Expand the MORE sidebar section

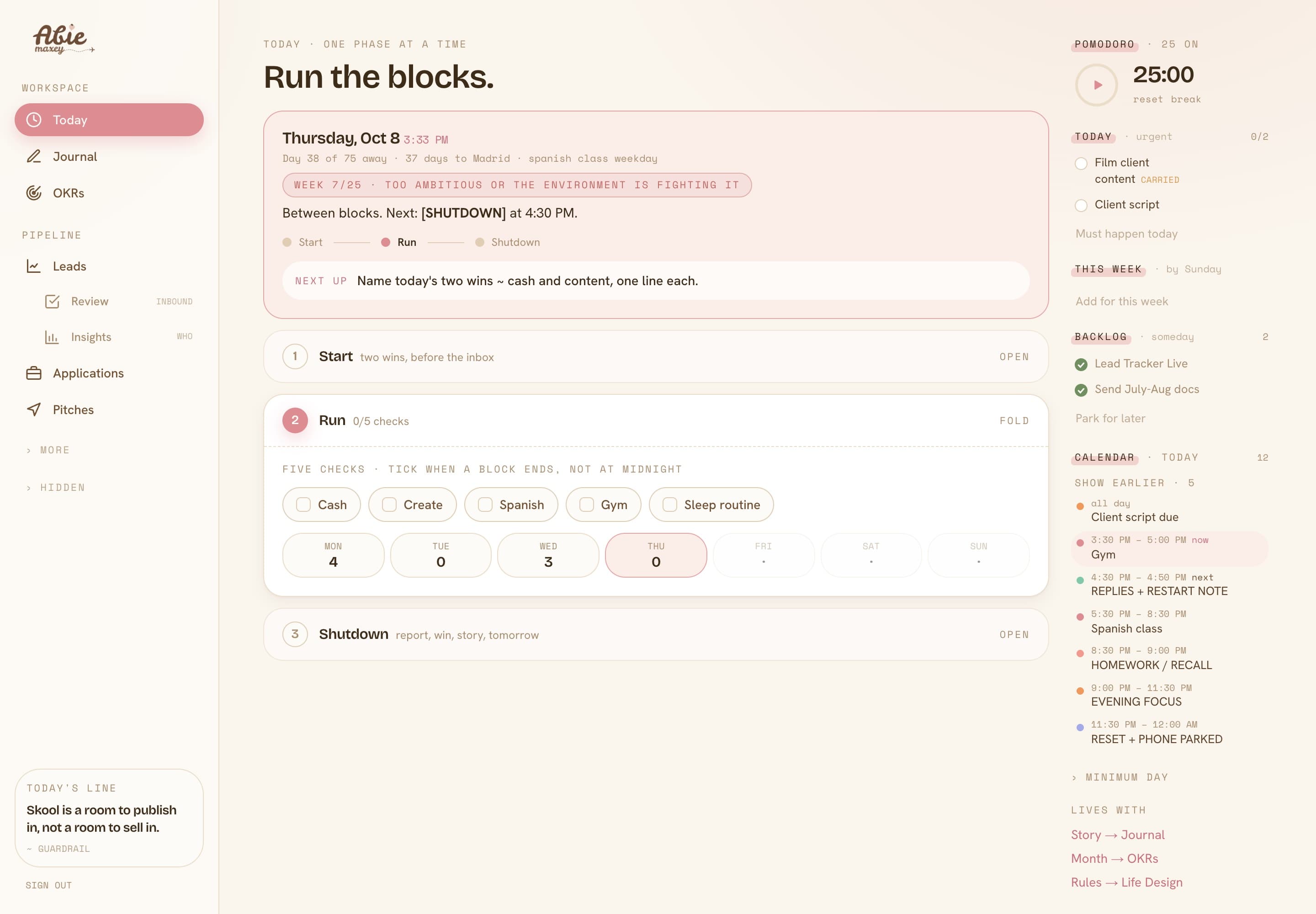click(x=48, y=450)
